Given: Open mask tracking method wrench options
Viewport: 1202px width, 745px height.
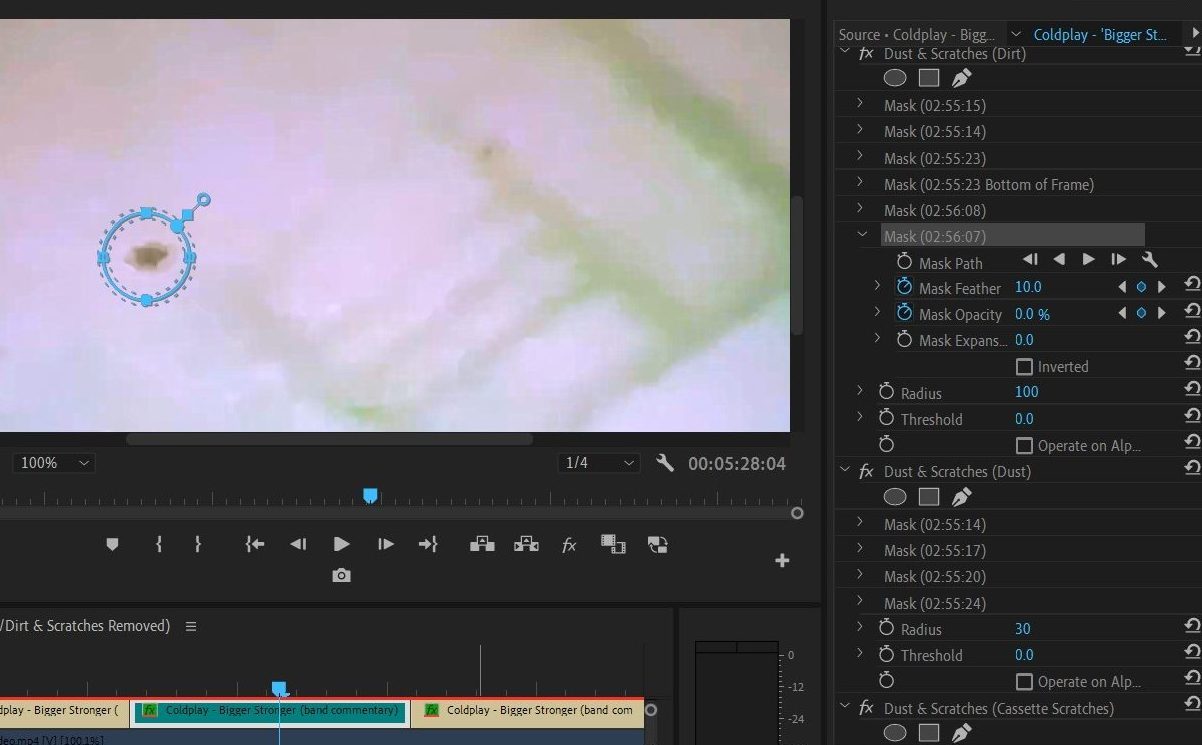Looking at the screenshot, I should (1150, 260).
